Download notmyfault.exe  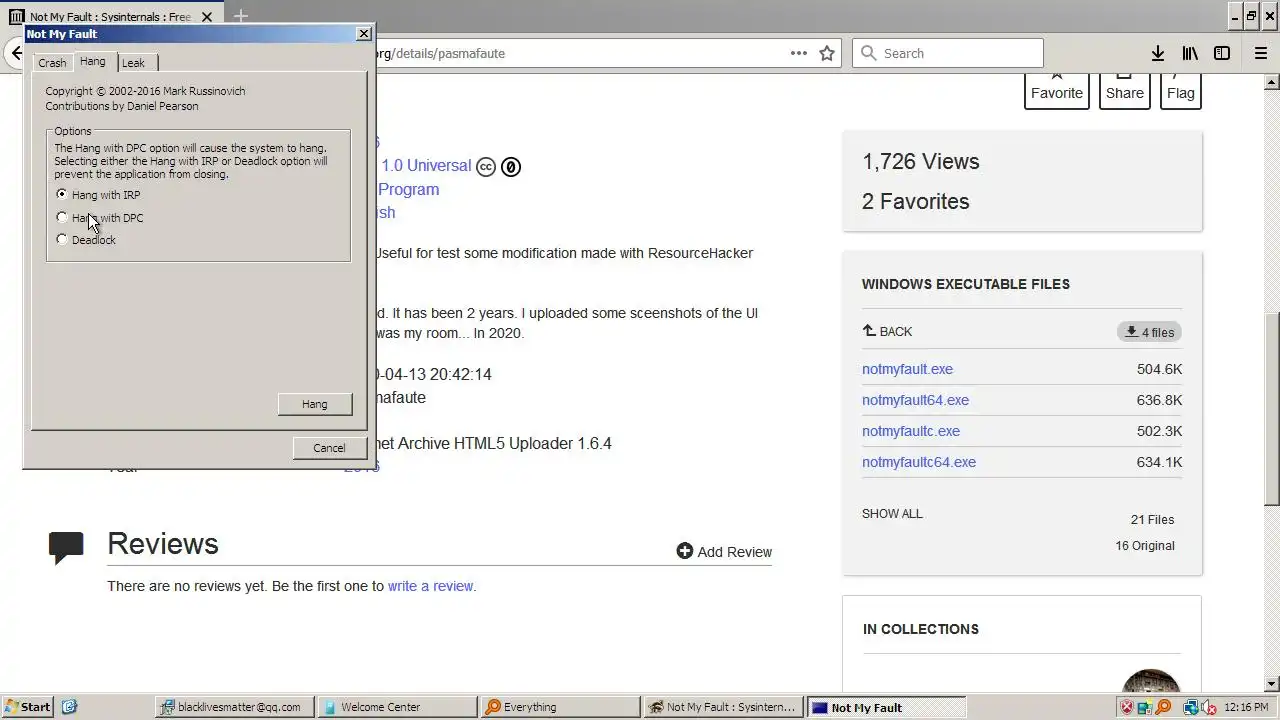tap(907, 369)
